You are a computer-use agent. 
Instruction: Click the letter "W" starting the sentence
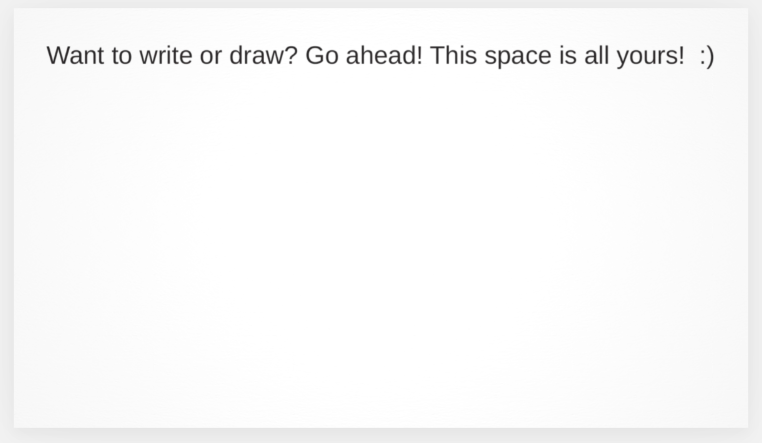58,55
